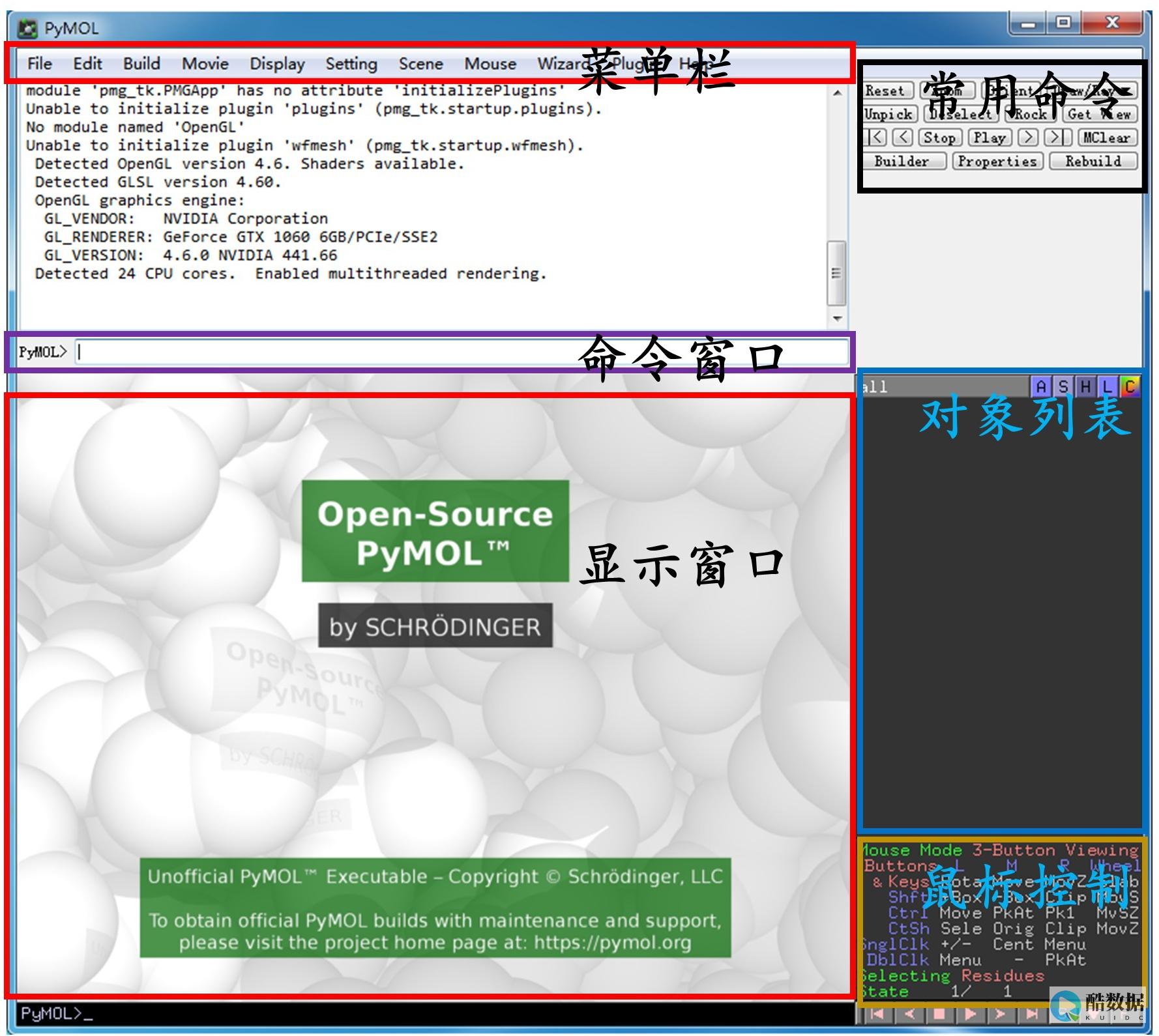Click log line 'Detected 24 CPU cores'
This screenshot has height=1036, width=1159.
(x=291, y=273)
